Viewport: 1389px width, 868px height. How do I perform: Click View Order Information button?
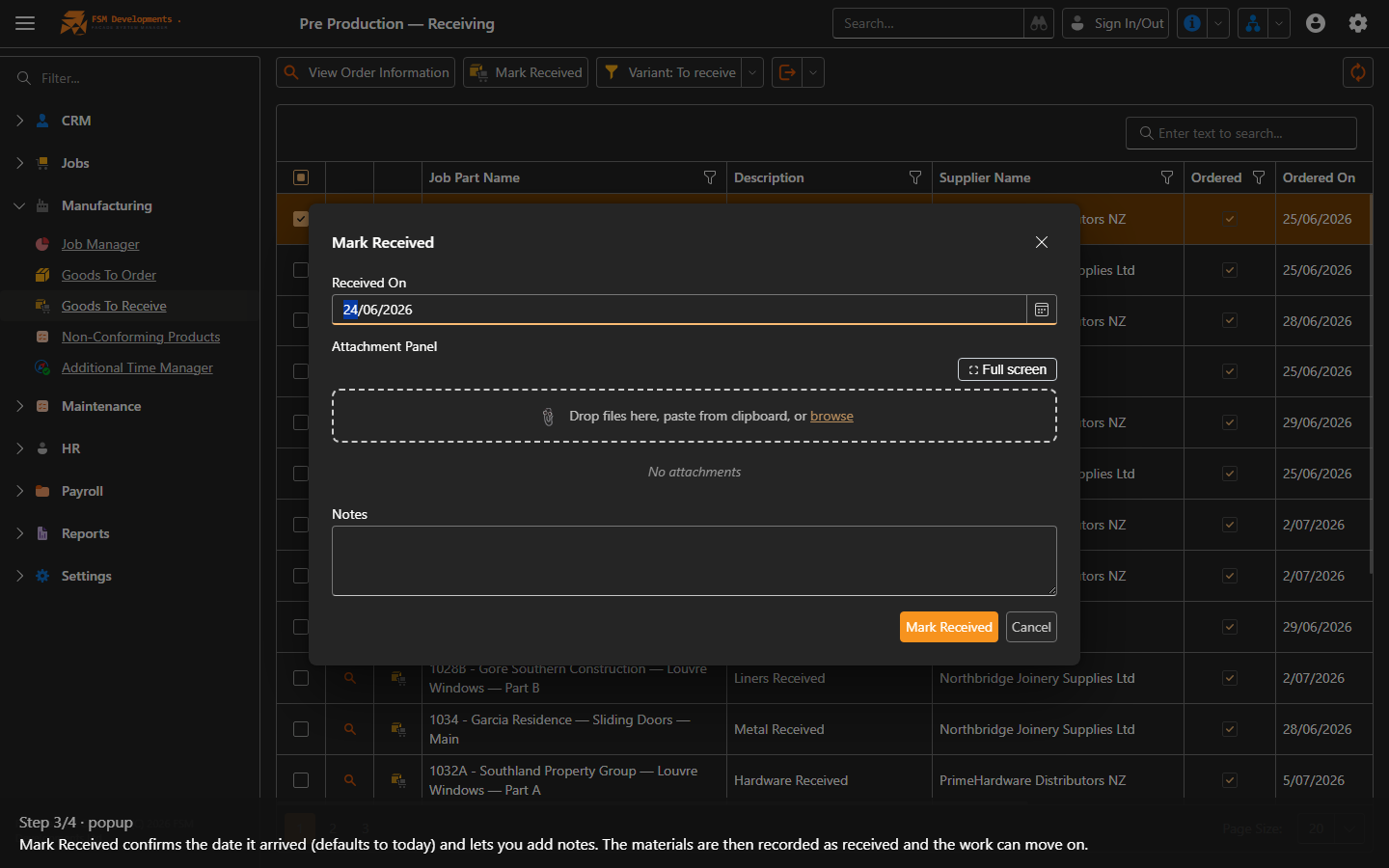point(366,72)
